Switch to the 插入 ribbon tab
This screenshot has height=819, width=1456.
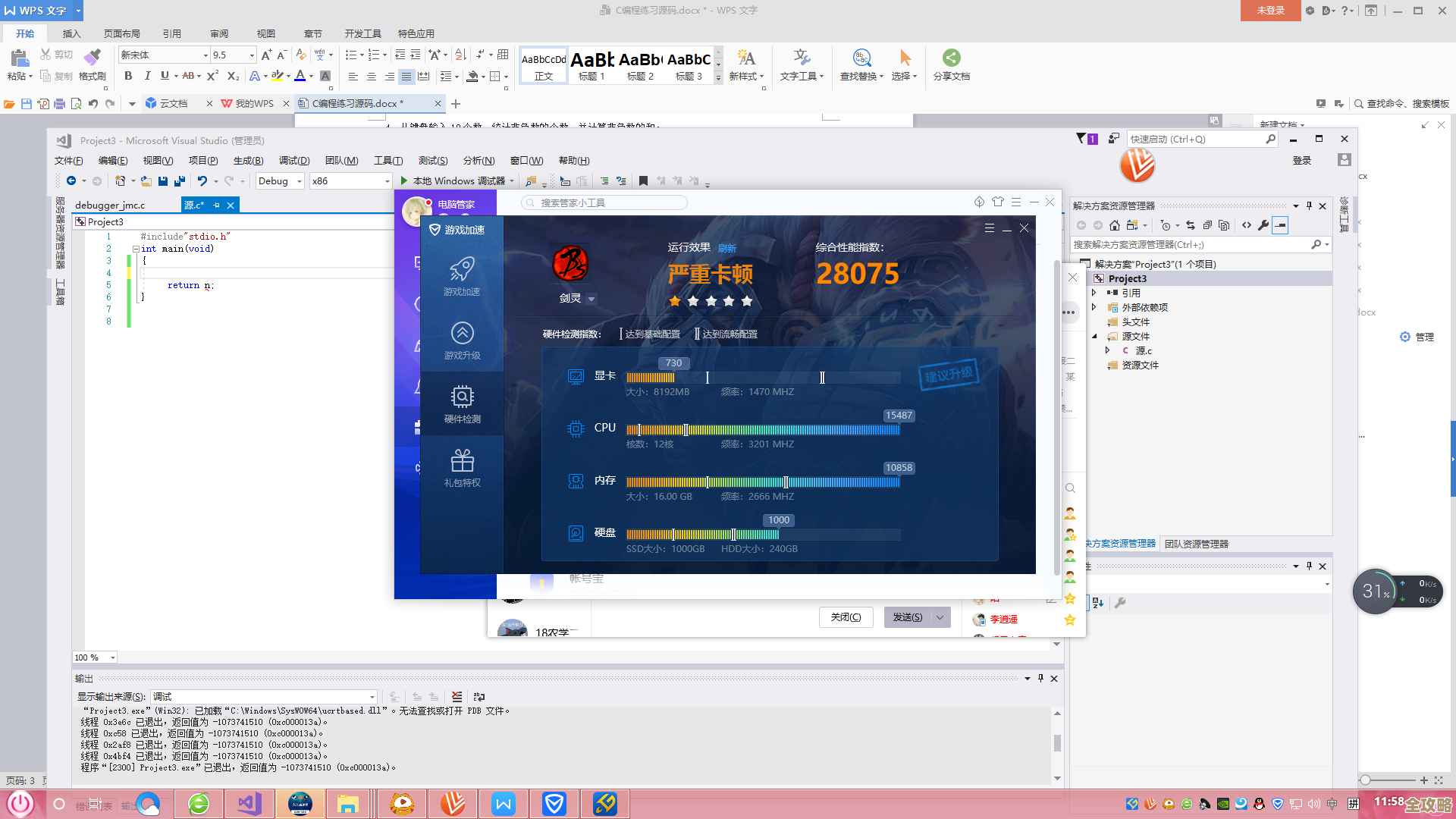tap(71, 33)
